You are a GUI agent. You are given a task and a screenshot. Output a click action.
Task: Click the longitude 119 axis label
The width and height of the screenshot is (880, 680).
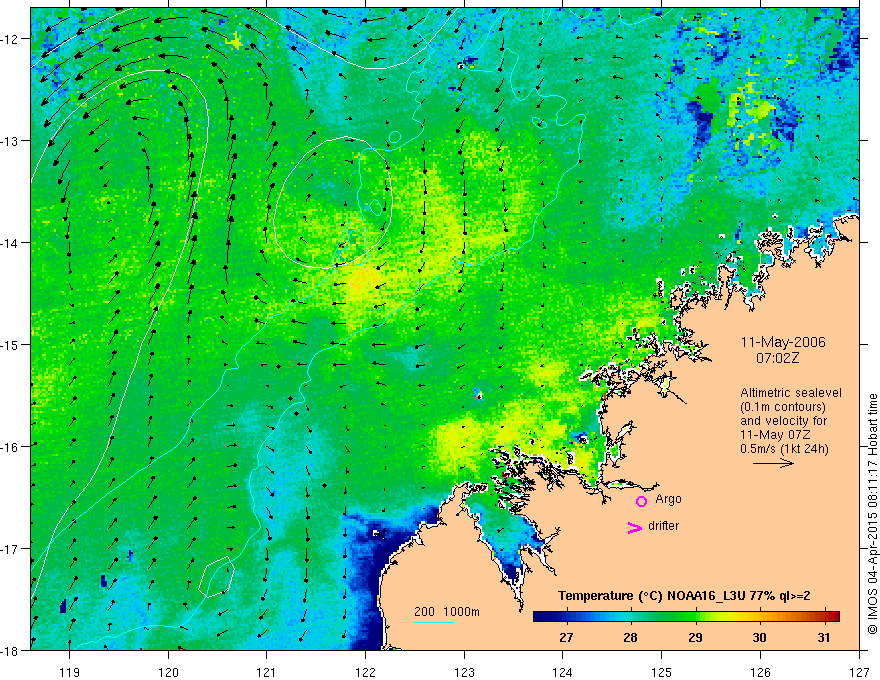70,672
